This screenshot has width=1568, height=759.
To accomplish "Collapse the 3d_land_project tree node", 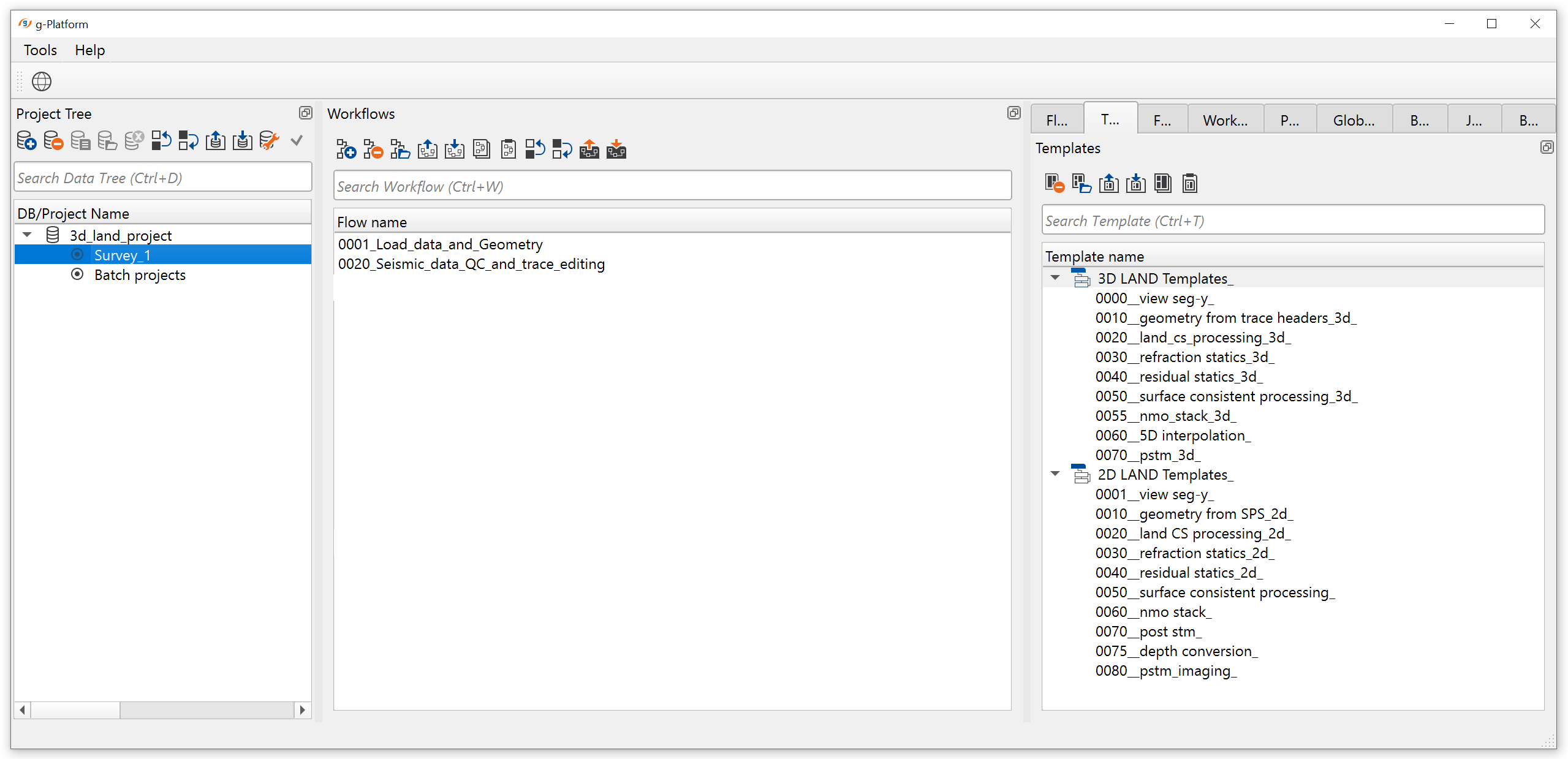I will click(27, 235).
